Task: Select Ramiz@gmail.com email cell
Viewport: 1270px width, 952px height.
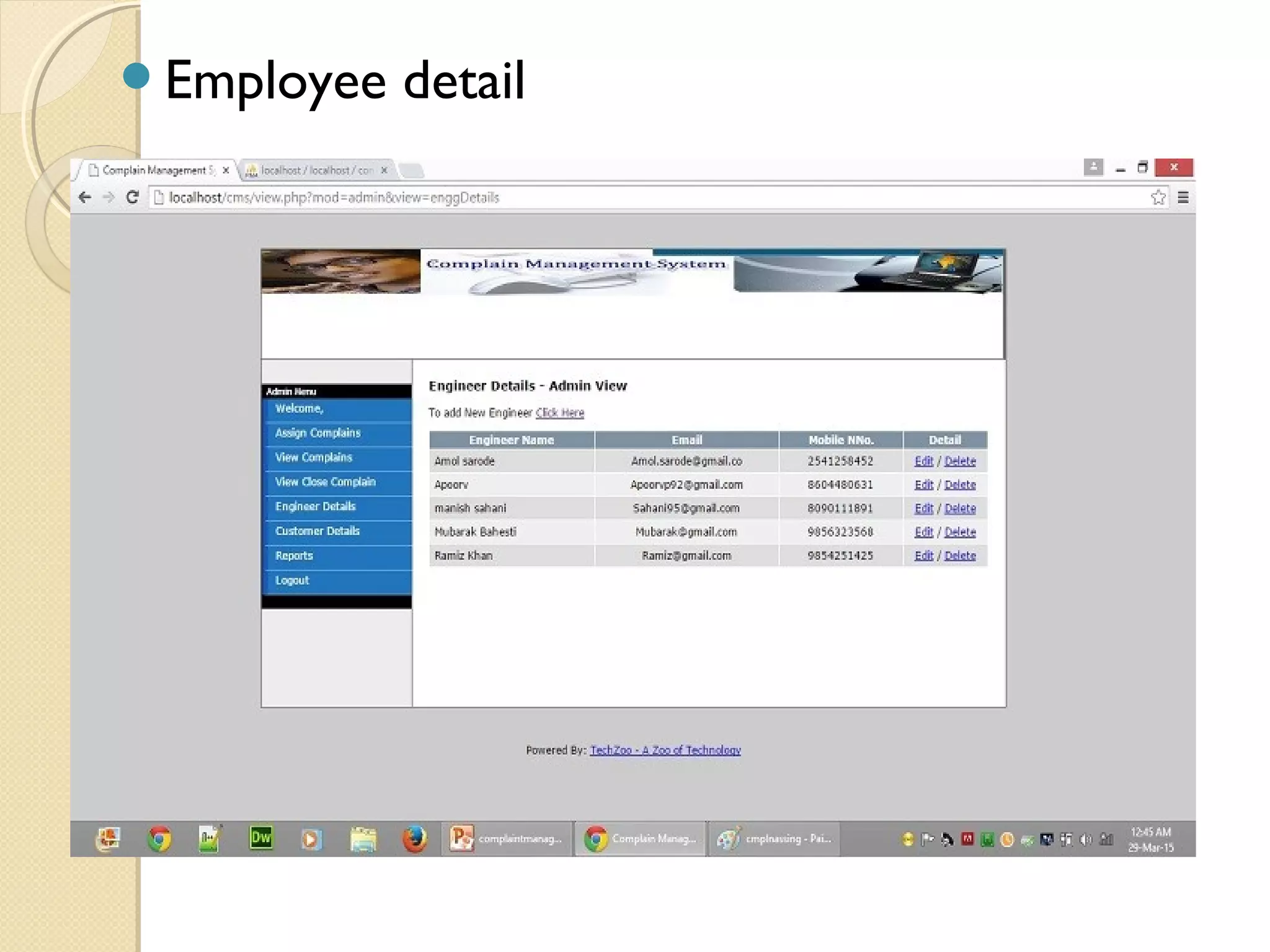Action: pyautogui.click(x=686, y=556)
